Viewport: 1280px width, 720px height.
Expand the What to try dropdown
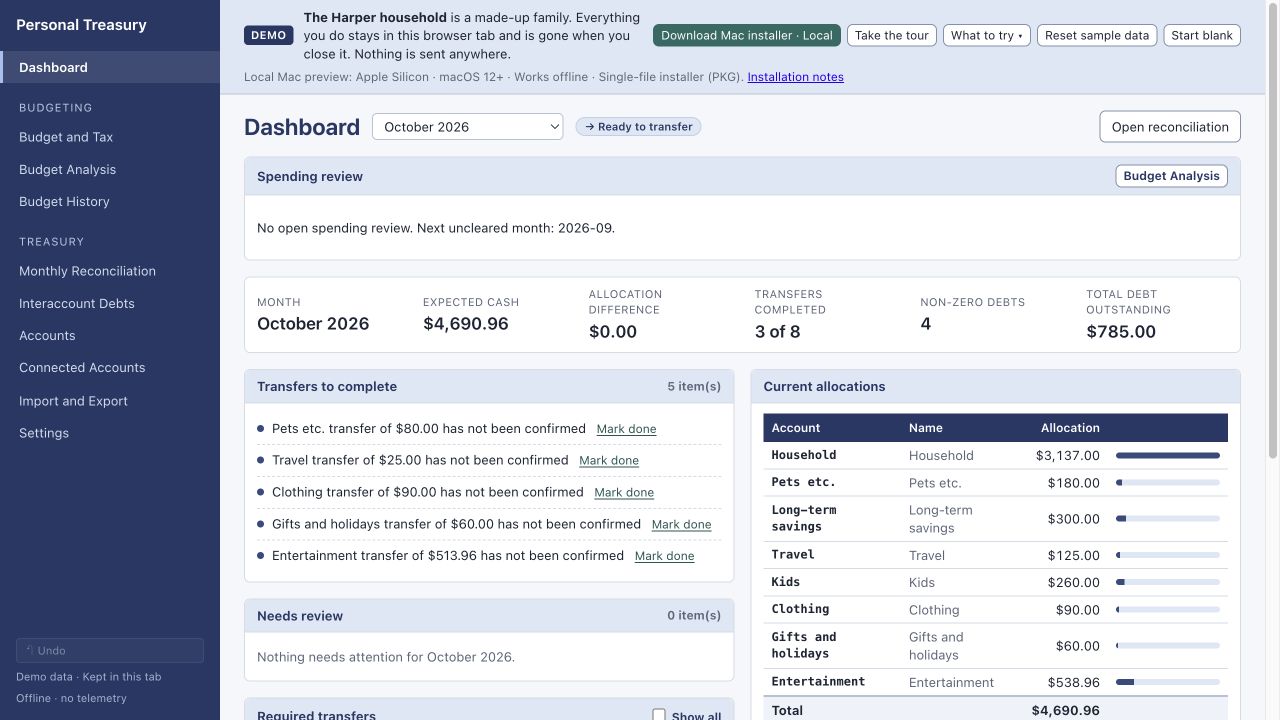(987, 35)
